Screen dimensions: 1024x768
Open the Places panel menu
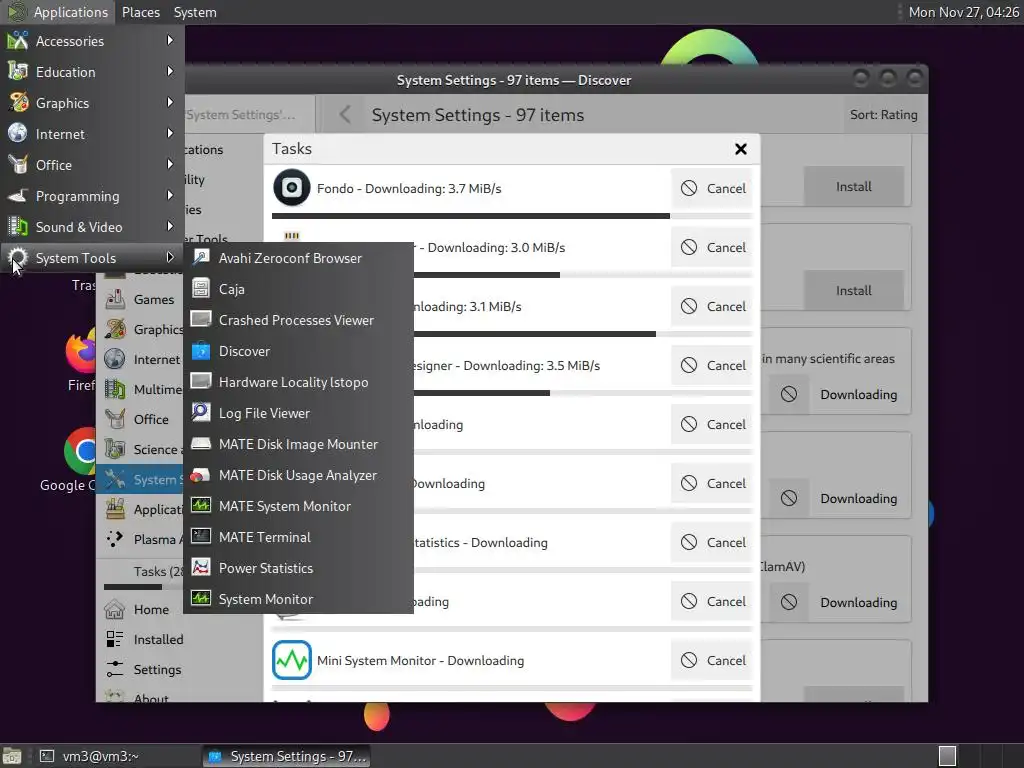[x=140, y=12]
